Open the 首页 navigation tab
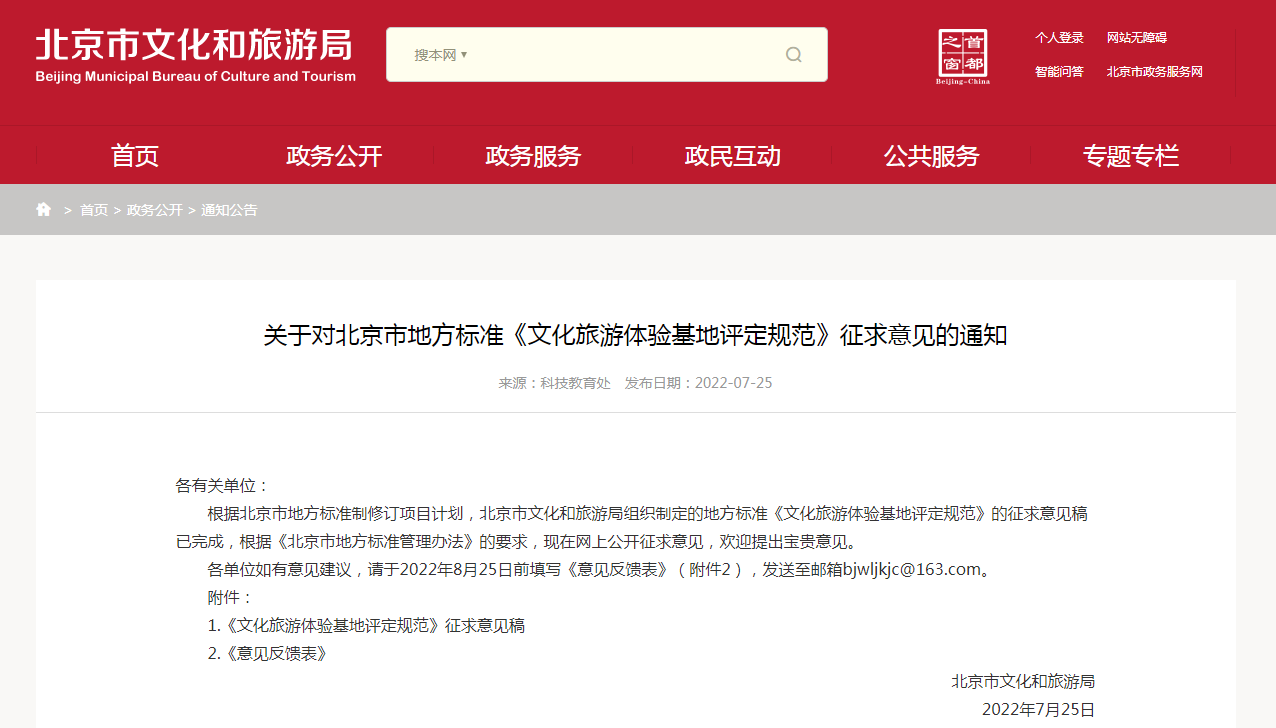This screenshot has width=1276, height=728. (x=135, y=156)
